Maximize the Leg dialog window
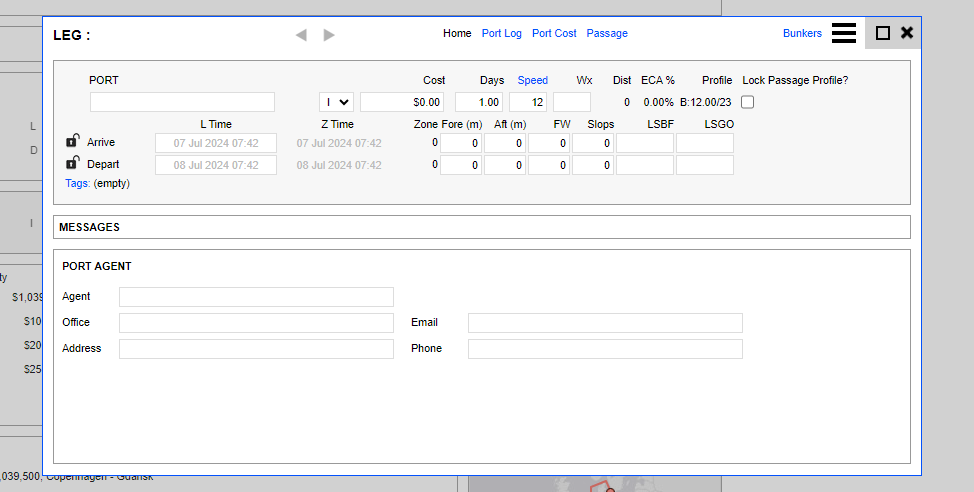Image resolution: width=974 pixels, height=492 pixels. point(882,33)
